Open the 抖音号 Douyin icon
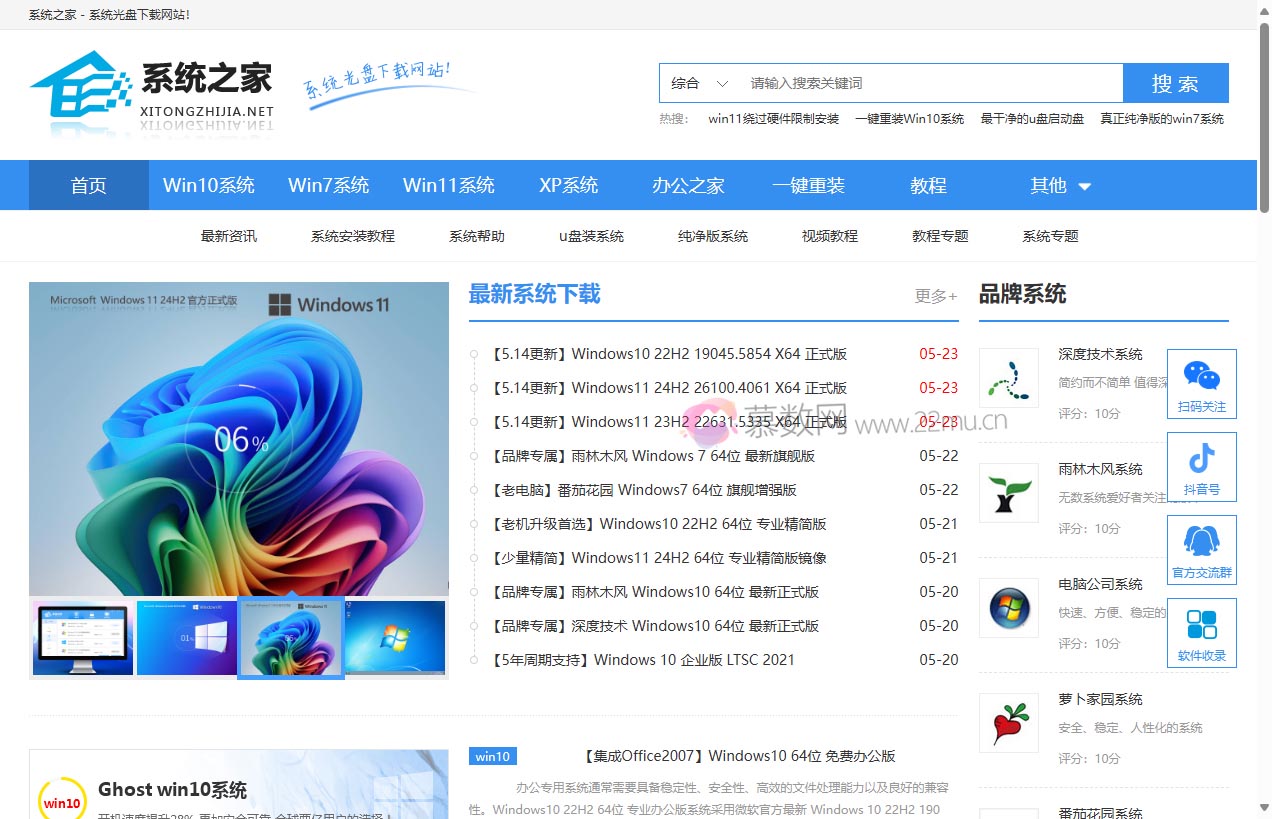 click(1201, 466)
